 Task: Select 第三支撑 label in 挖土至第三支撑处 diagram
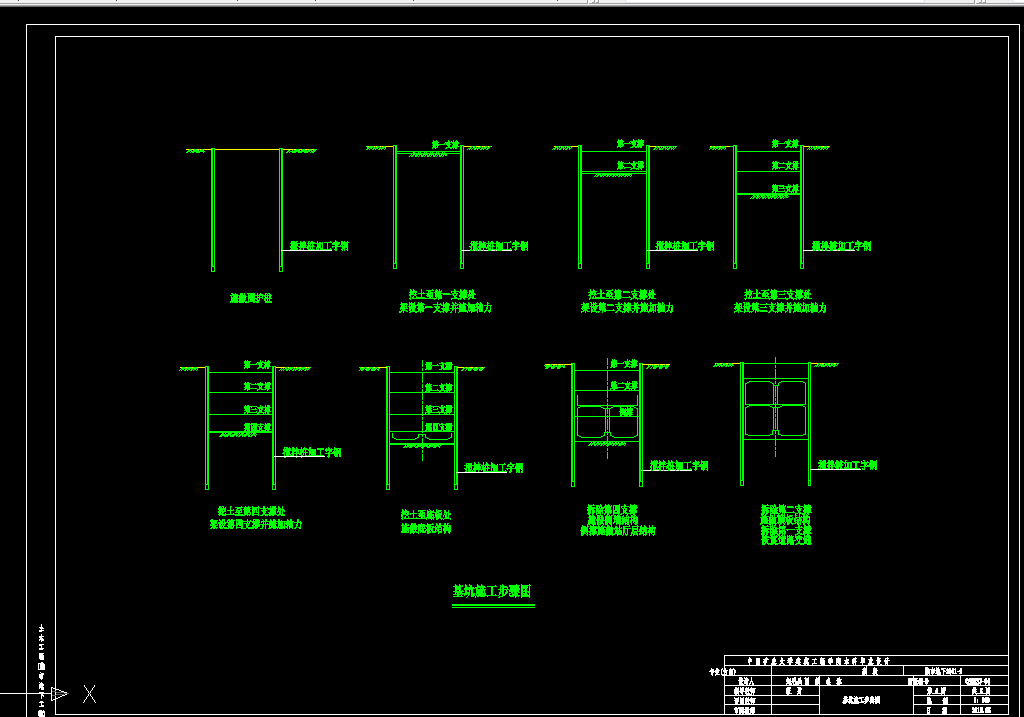[785, 189]
